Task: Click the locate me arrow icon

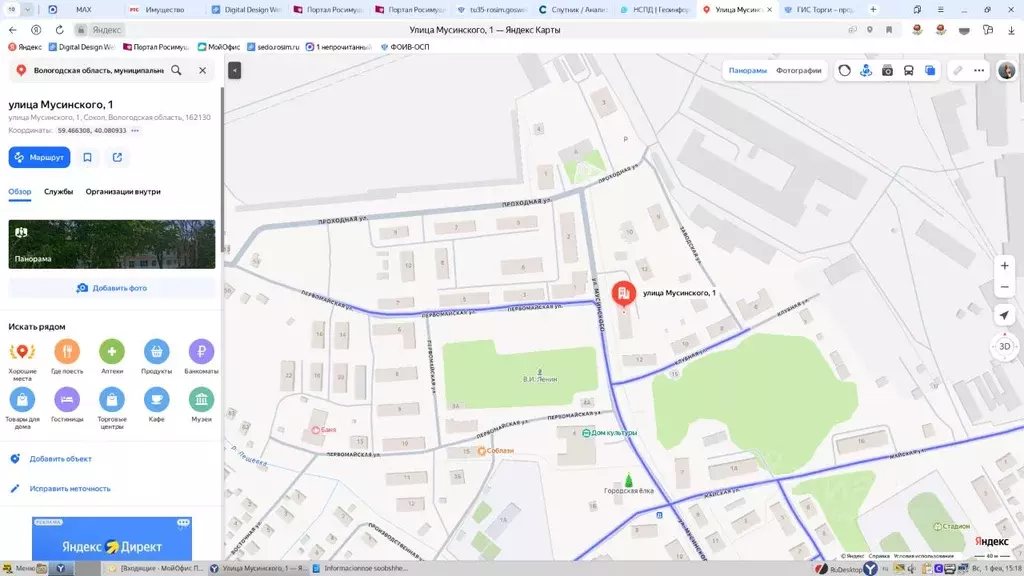Action: click(x=1004, y=315)
